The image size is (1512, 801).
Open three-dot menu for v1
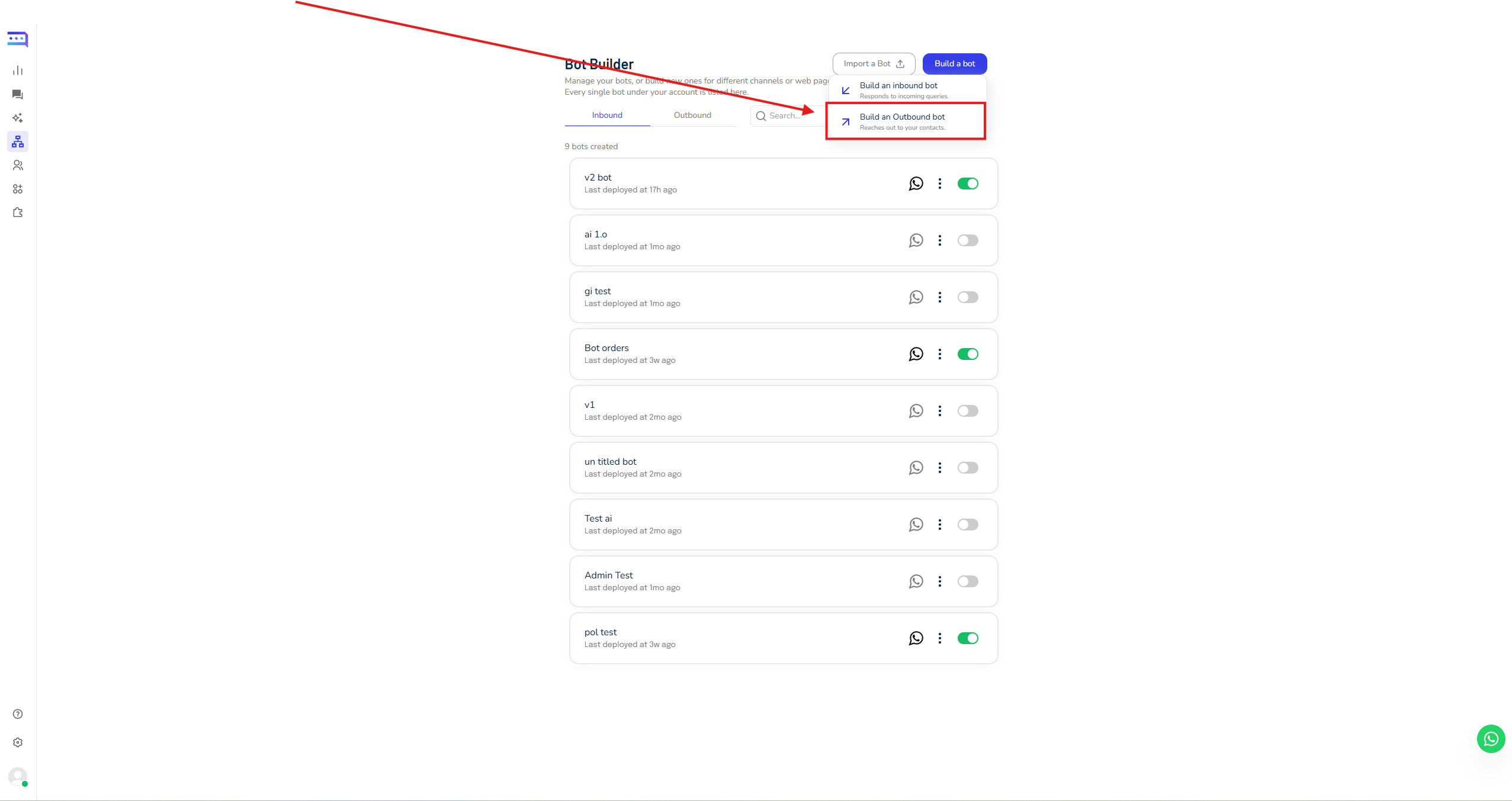click(939, 411)
